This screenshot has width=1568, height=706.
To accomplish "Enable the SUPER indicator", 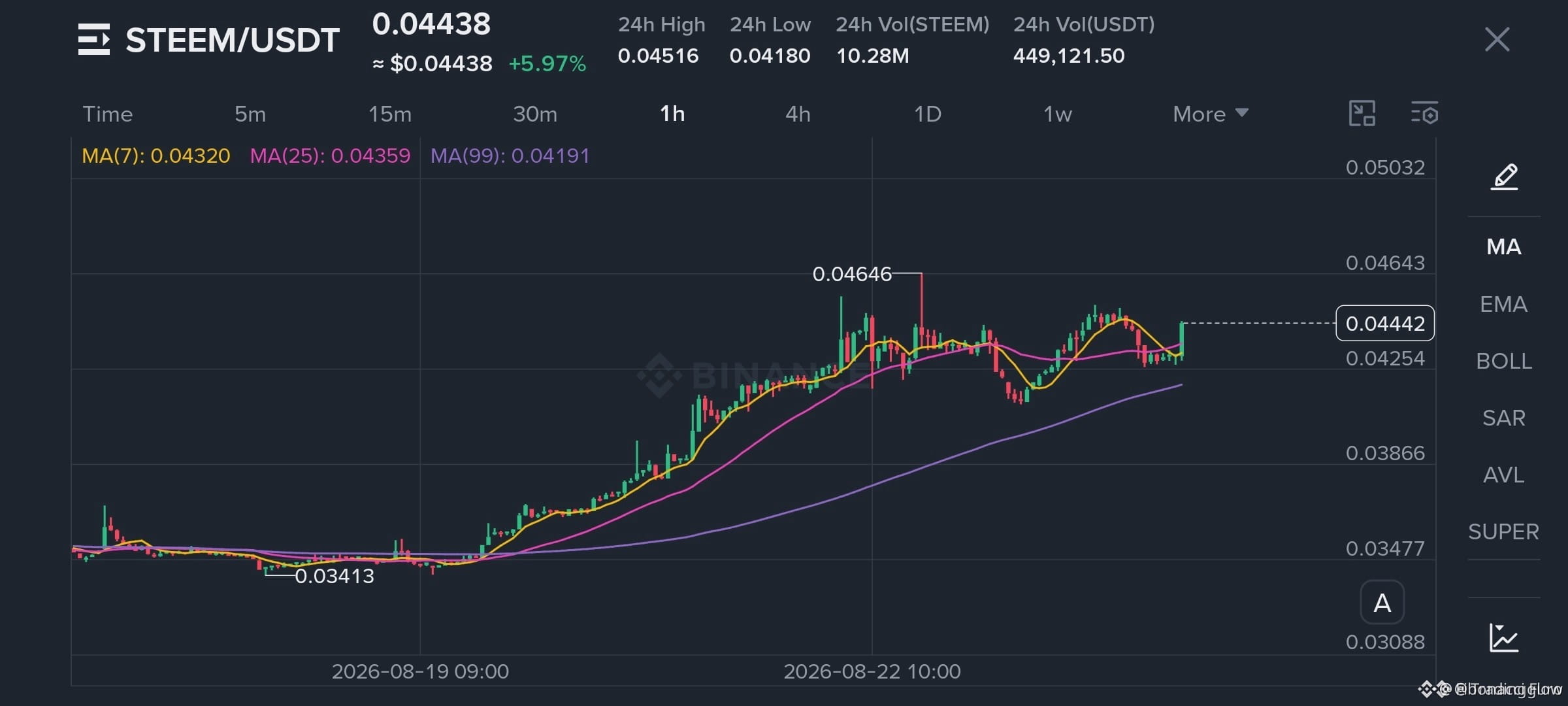I will pyautogui.click(x=1503, y=531).
